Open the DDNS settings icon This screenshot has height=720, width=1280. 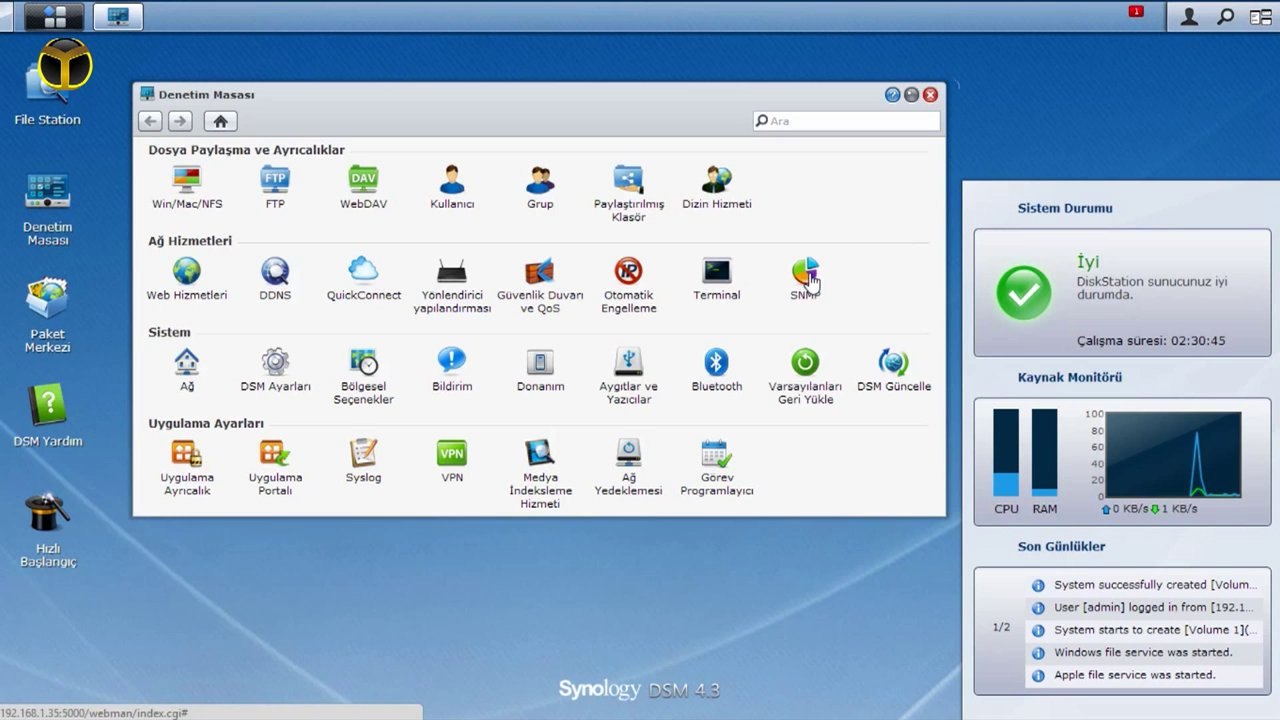(275, 278)
